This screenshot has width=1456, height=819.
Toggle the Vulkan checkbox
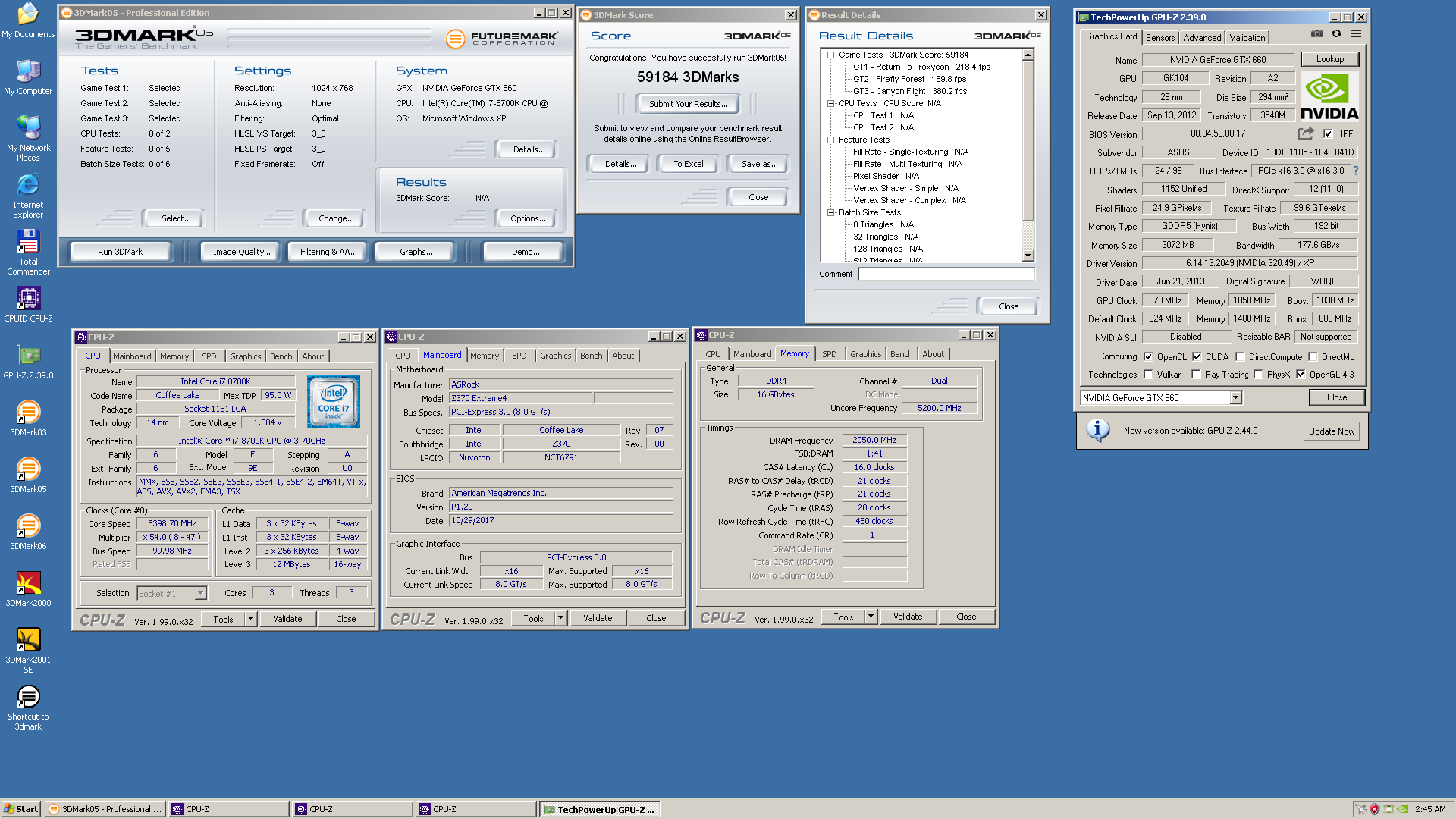point(1148,374)
